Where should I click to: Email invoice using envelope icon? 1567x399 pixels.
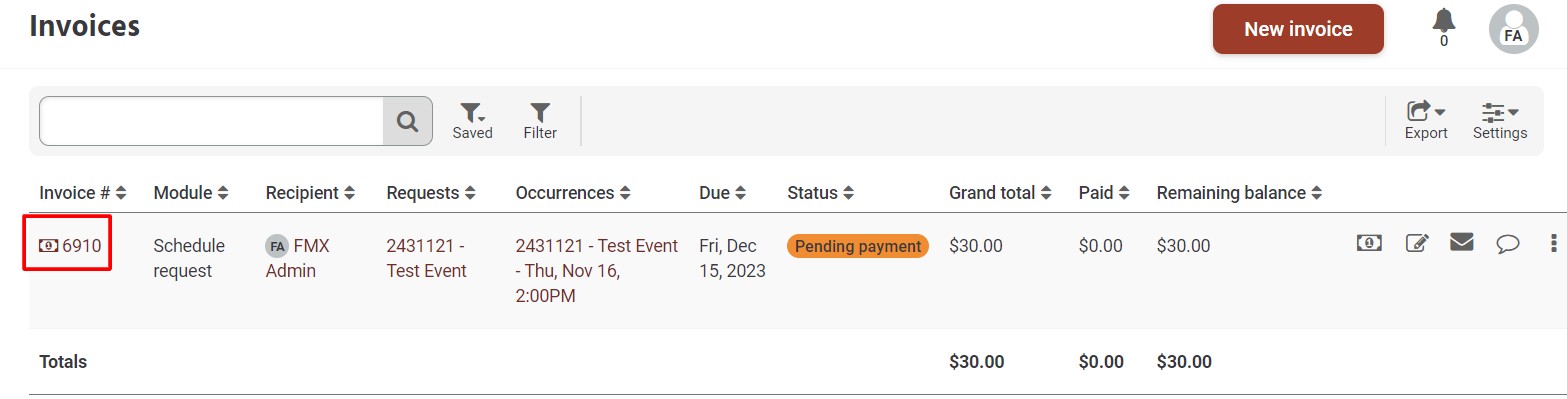1462,242
